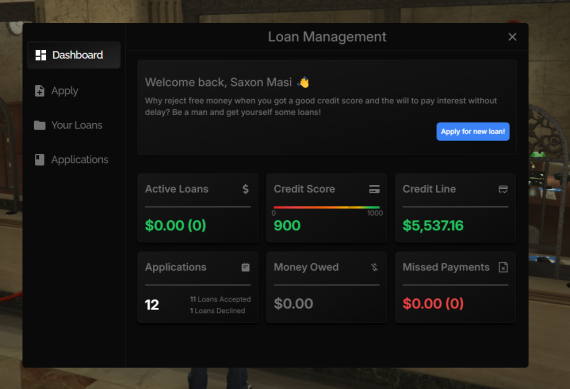This screenshot has height=389, width=570.
Task: Click the waving hand emoji
Action: tap(303, 82)
